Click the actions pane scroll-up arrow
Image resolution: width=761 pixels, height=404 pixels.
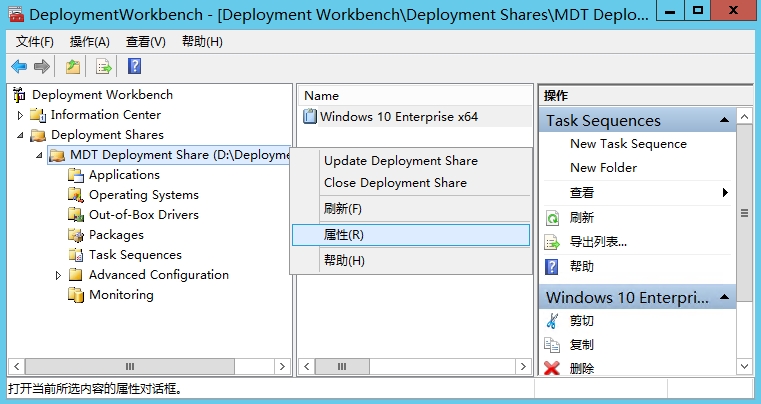tap(744, 116)
